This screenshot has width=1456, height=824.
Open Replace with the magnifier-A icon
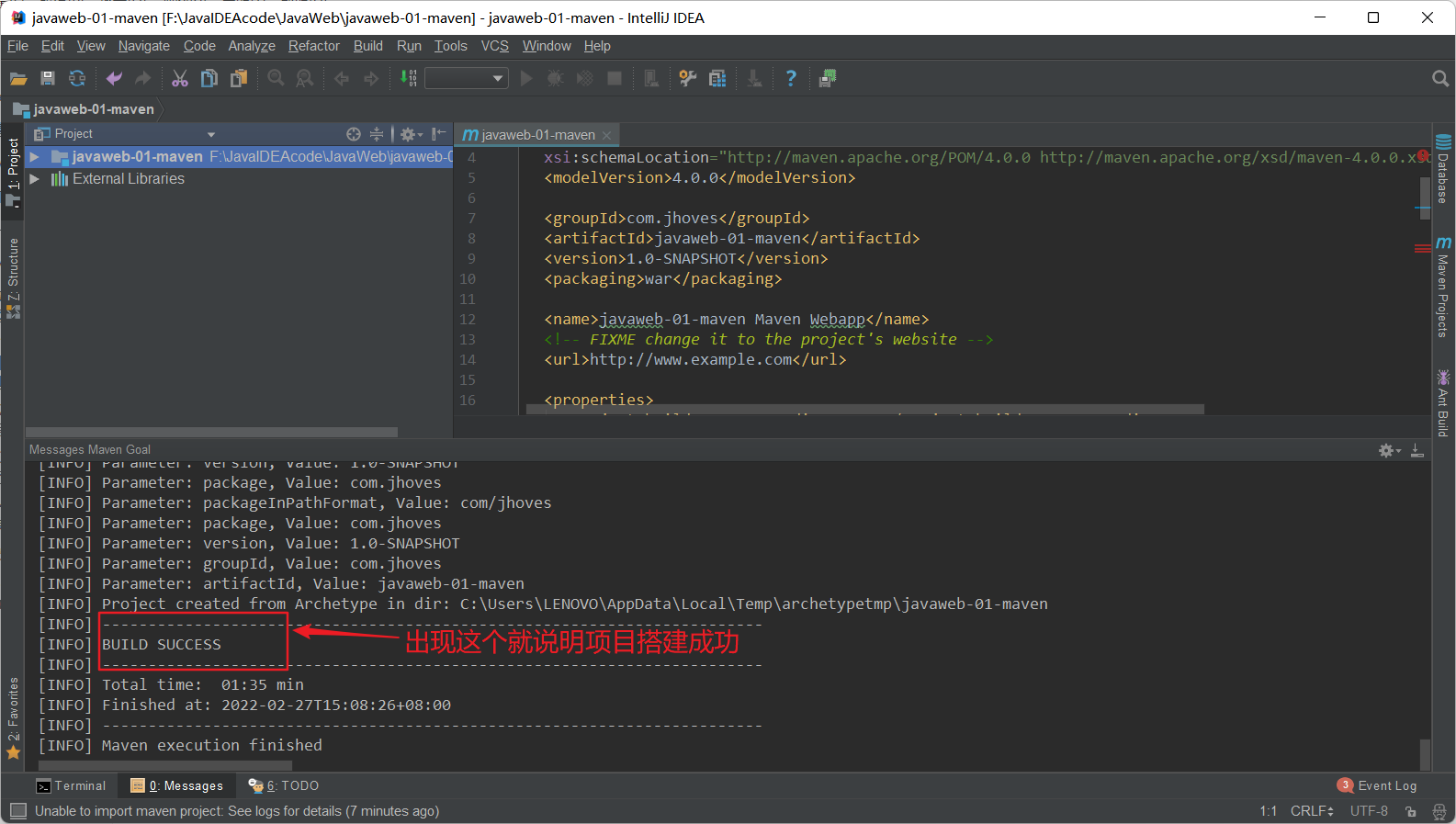click(x=305, y=79)
